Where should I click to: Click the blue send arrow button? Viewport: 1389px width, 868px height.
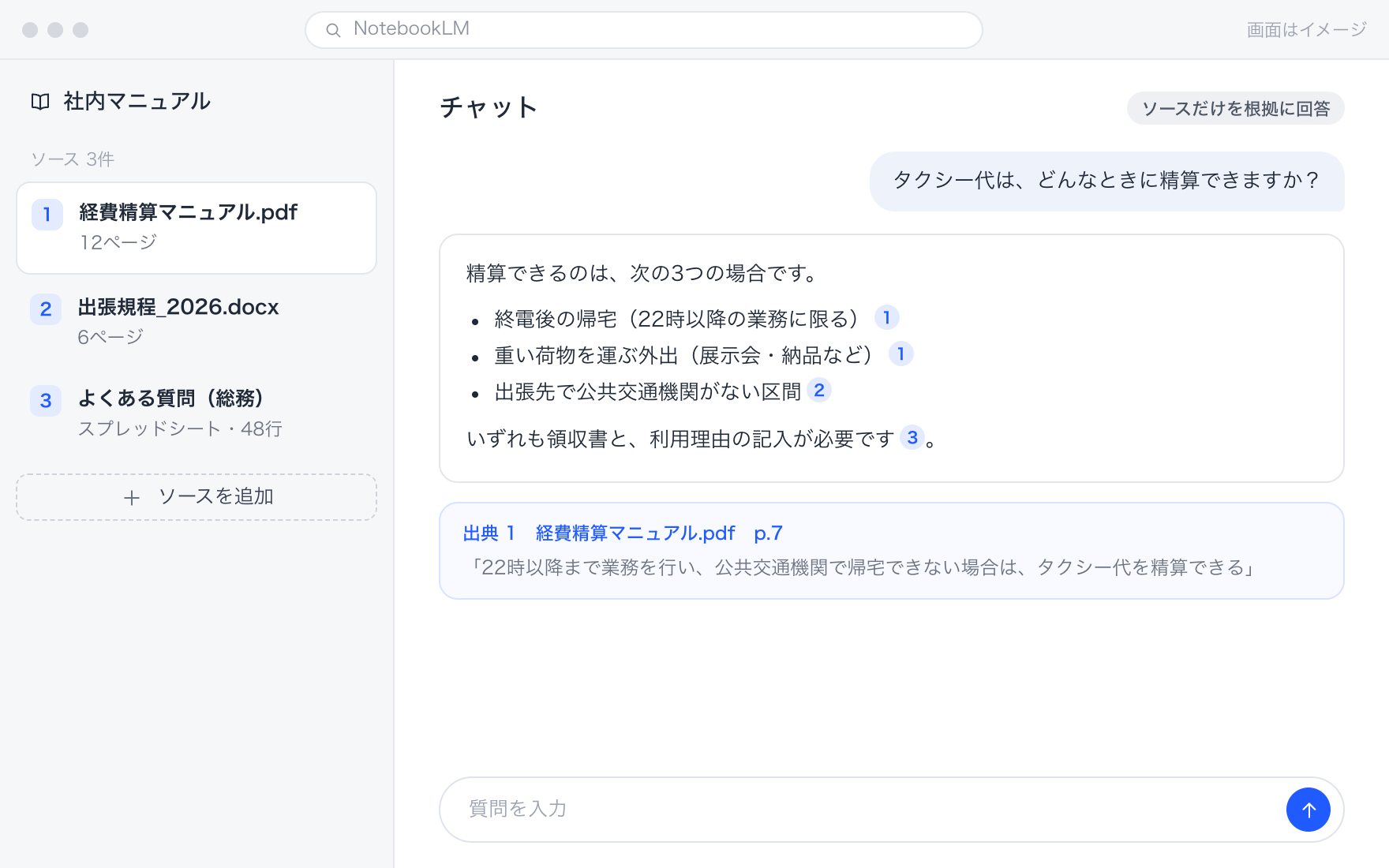coord(1308,810)
